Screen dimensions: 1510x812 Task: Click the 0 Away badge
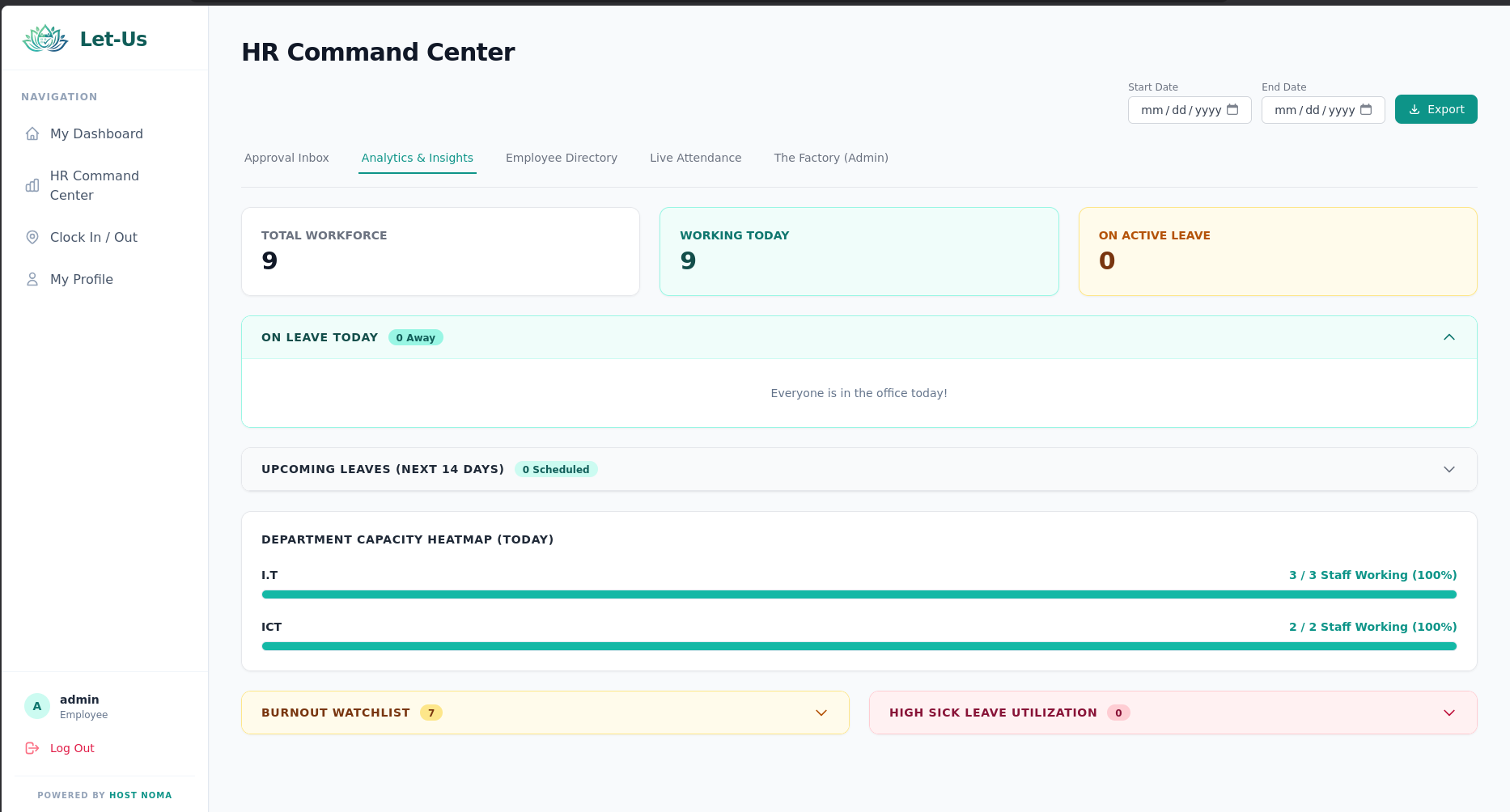tap(416, 337)
